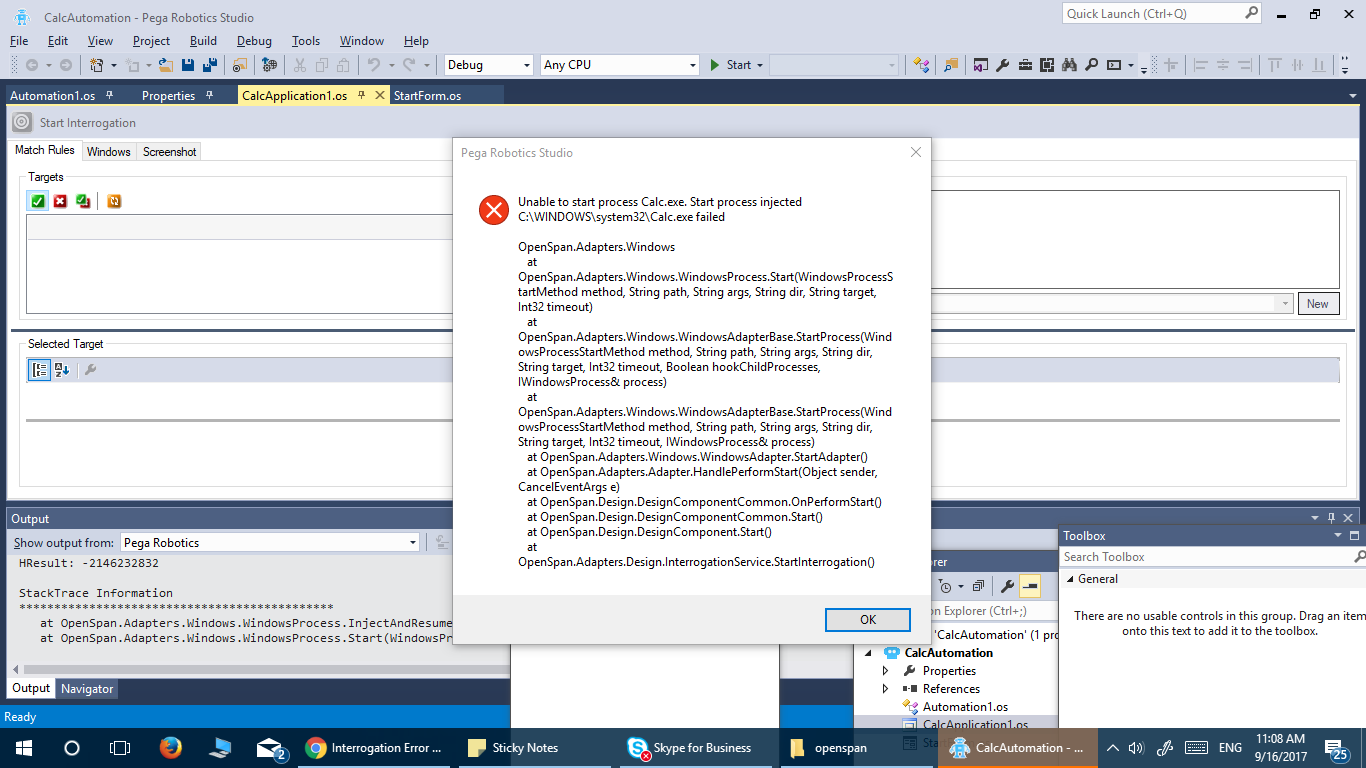Click the green checkmark match-all targets icon
This screenshot has width=1366, height=768.
tap(38, 201)
